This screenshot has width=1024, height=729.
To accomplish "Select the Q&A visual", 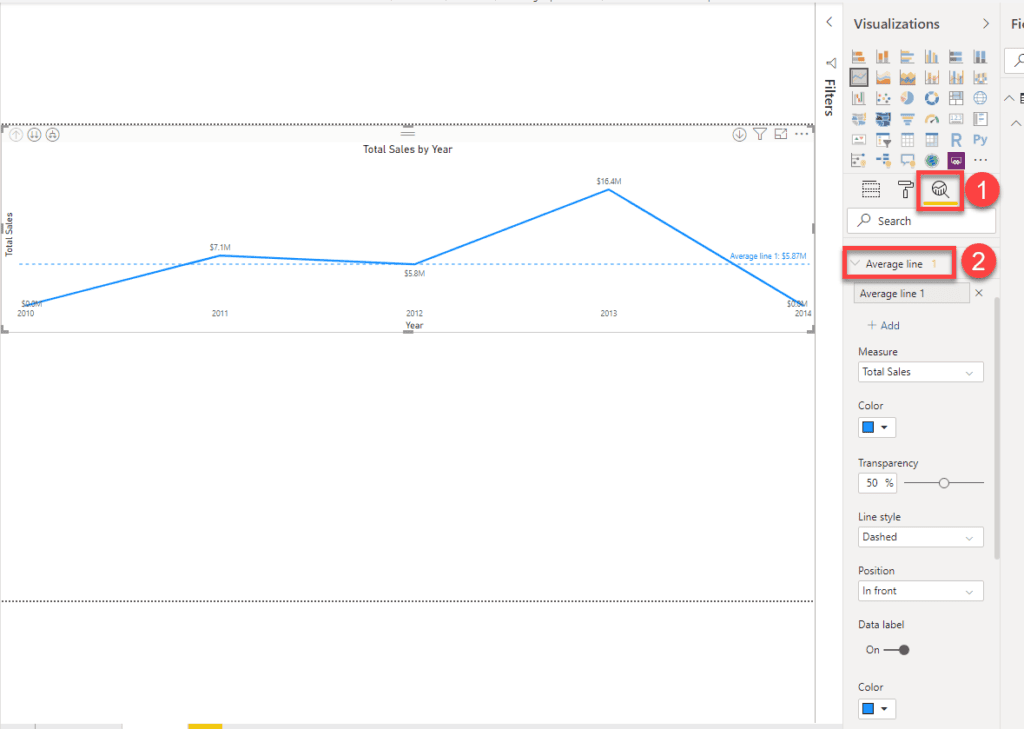I will click(907, 160).
